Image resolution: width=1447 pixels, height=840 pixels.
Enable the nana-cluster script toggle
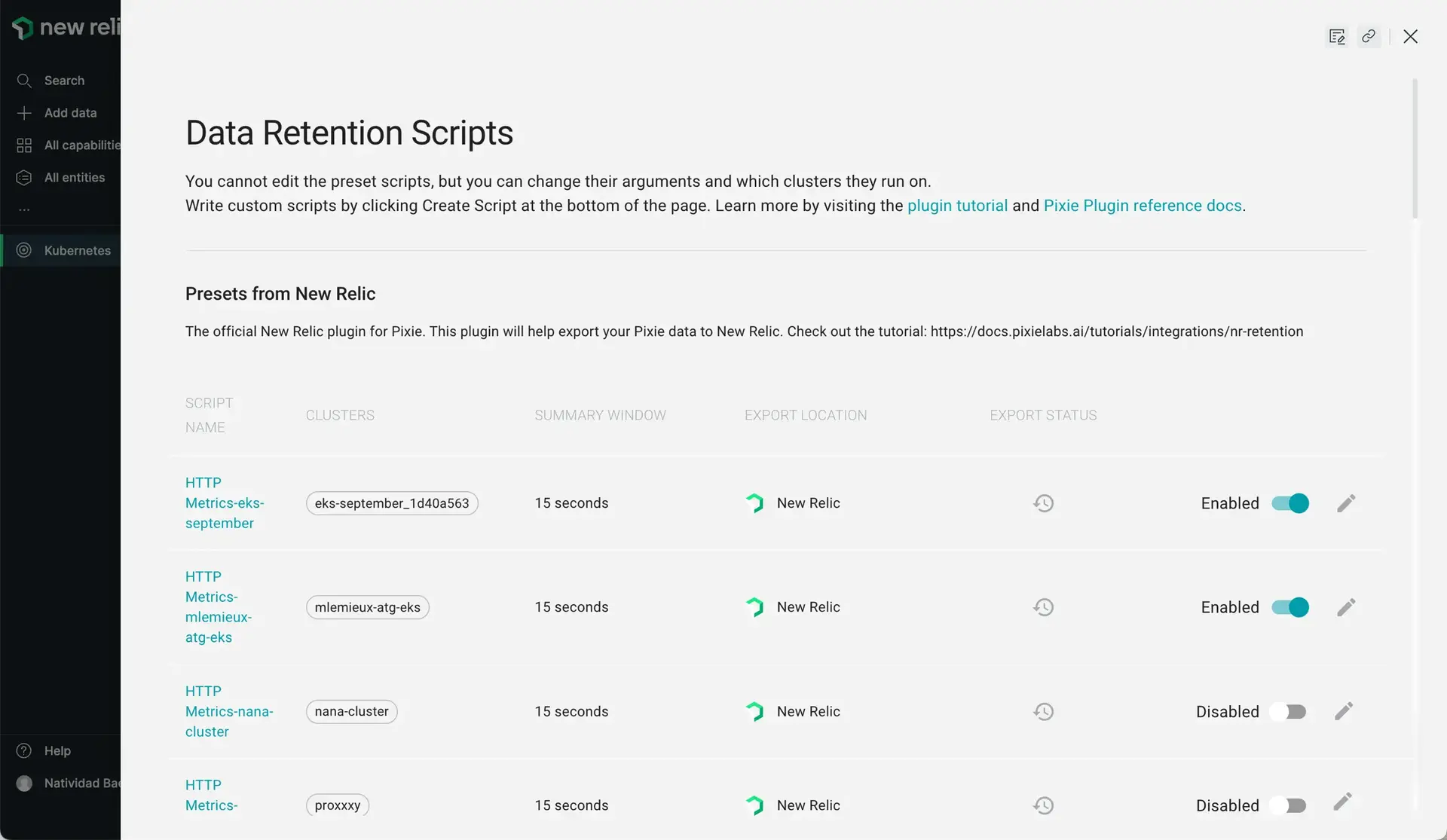point(1288,712)
